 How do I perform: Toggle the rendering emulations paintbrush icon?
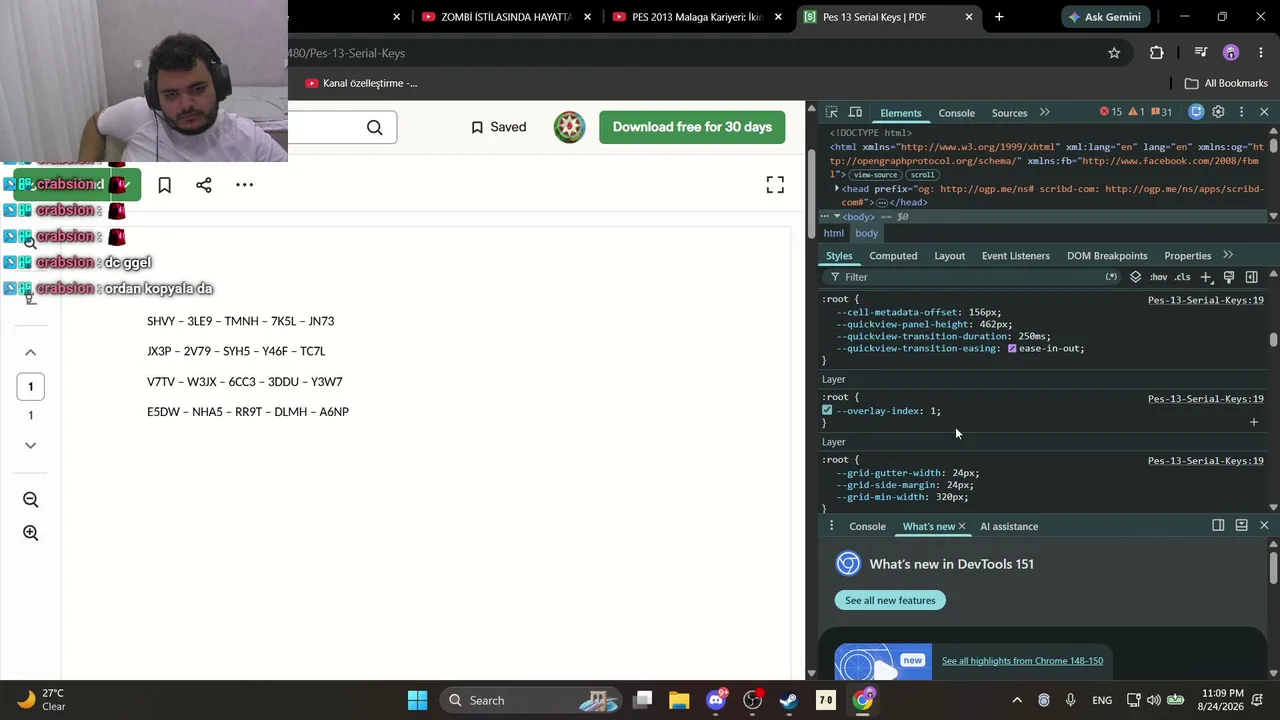[x=1229, y=277]
